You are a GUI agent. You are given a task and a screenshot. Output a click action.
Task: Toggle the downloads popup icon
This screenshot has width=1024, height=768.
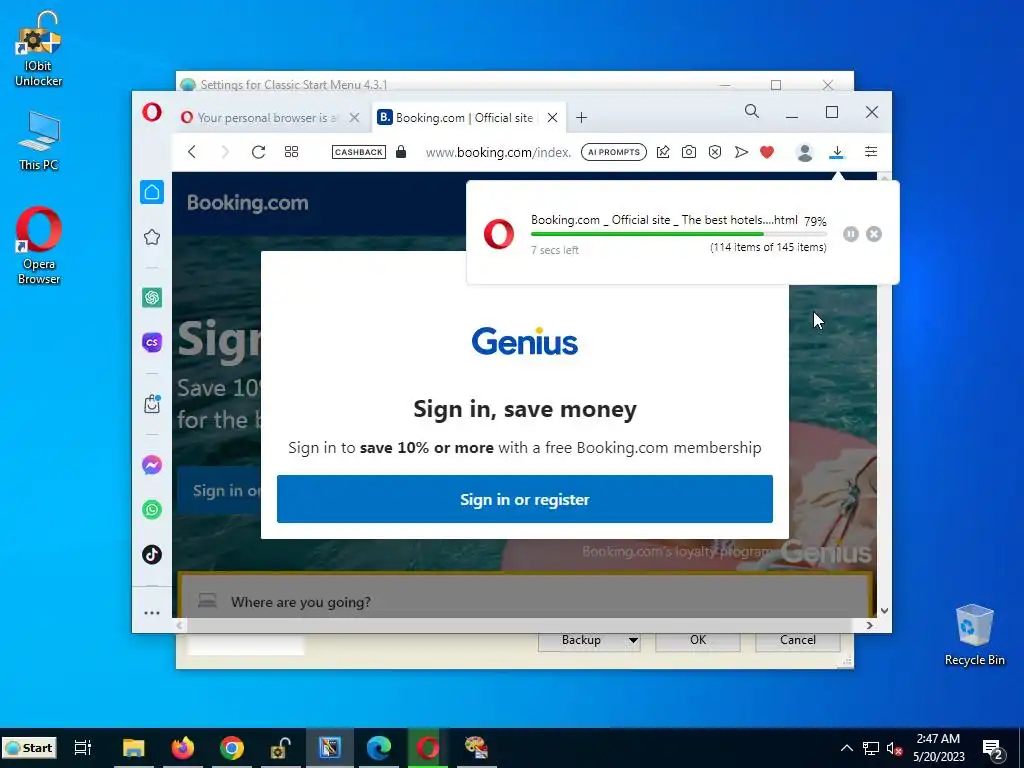click(x=837, y=152)
